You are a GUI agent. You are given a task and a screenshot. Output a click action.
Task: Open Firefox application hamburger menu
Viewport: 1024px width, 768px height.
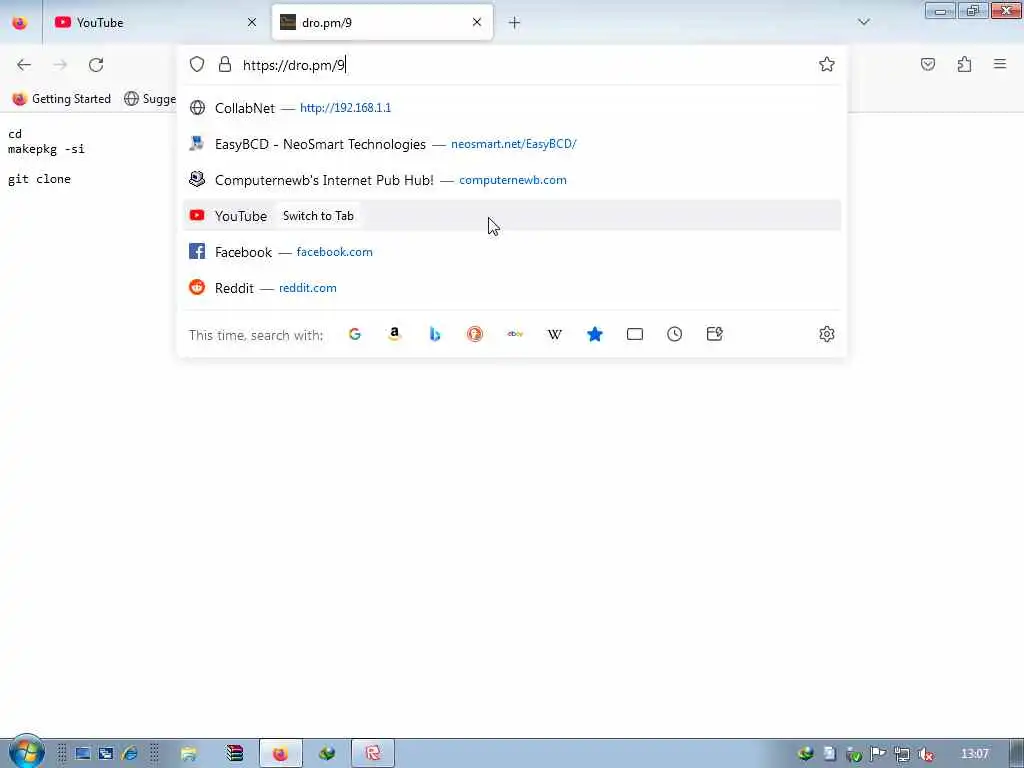999,64
